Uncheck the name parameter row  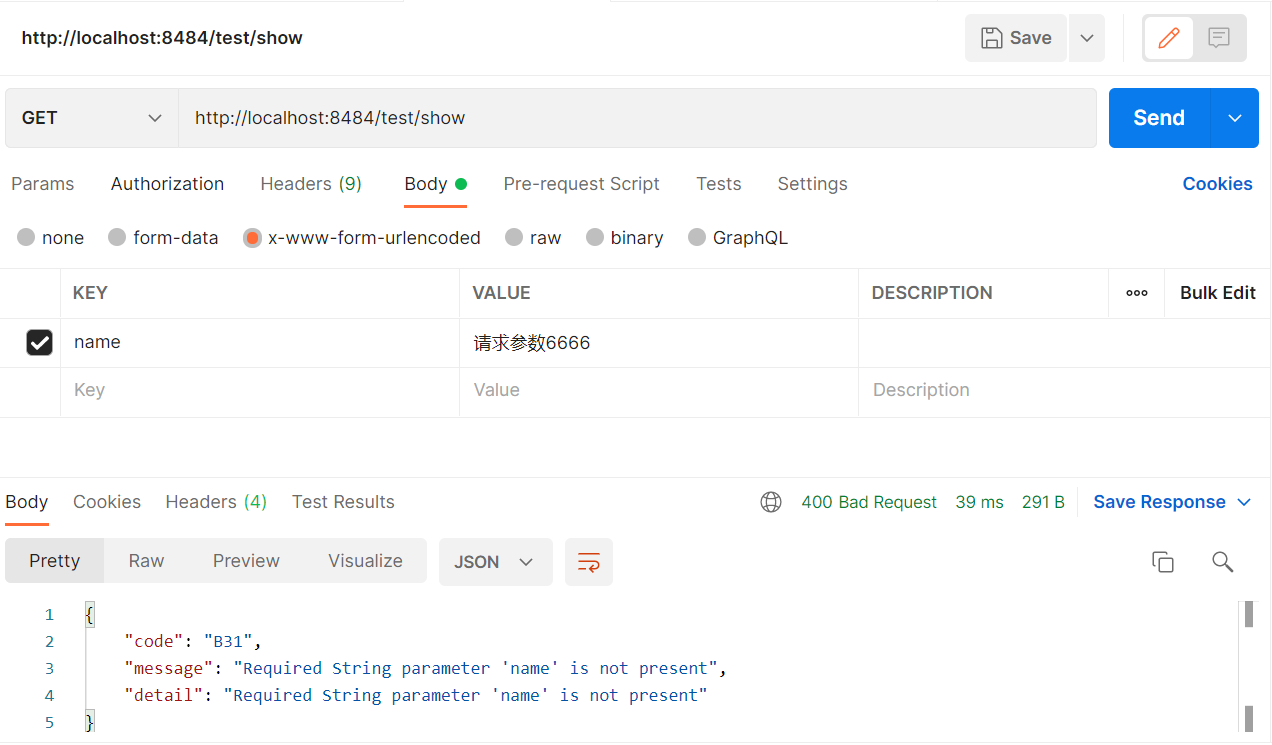click(39, 342)
